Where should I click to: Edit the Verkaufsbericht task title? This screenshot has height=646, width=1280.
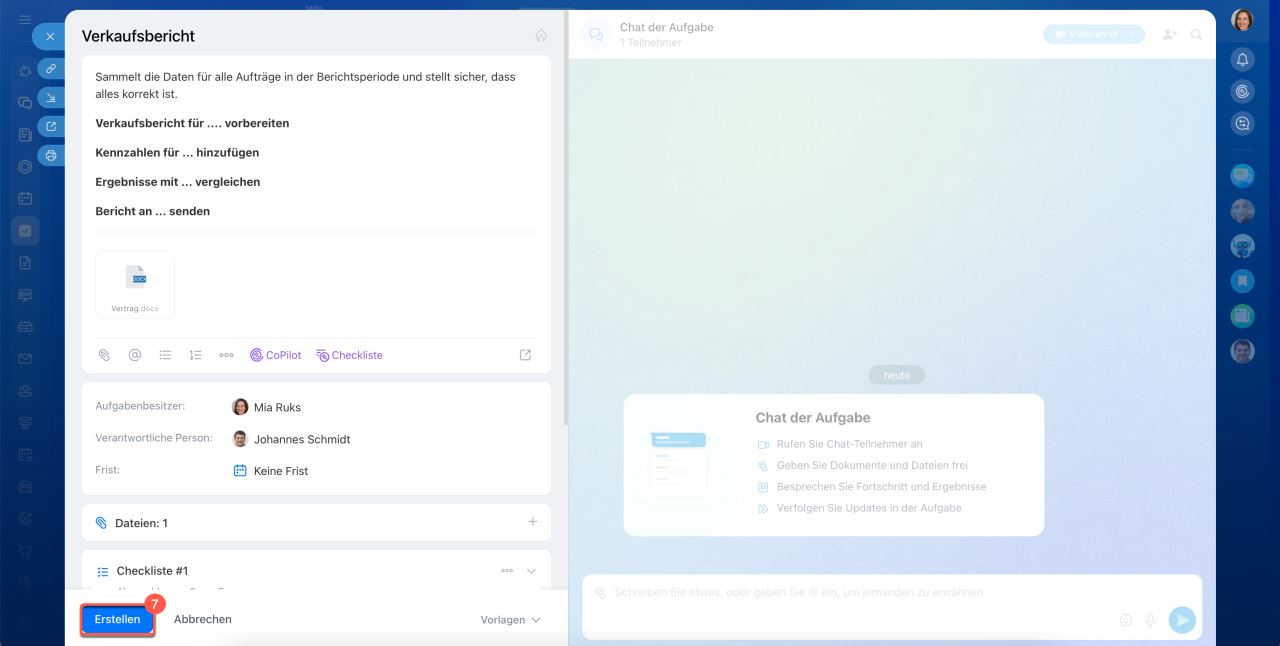click(138, 36)
